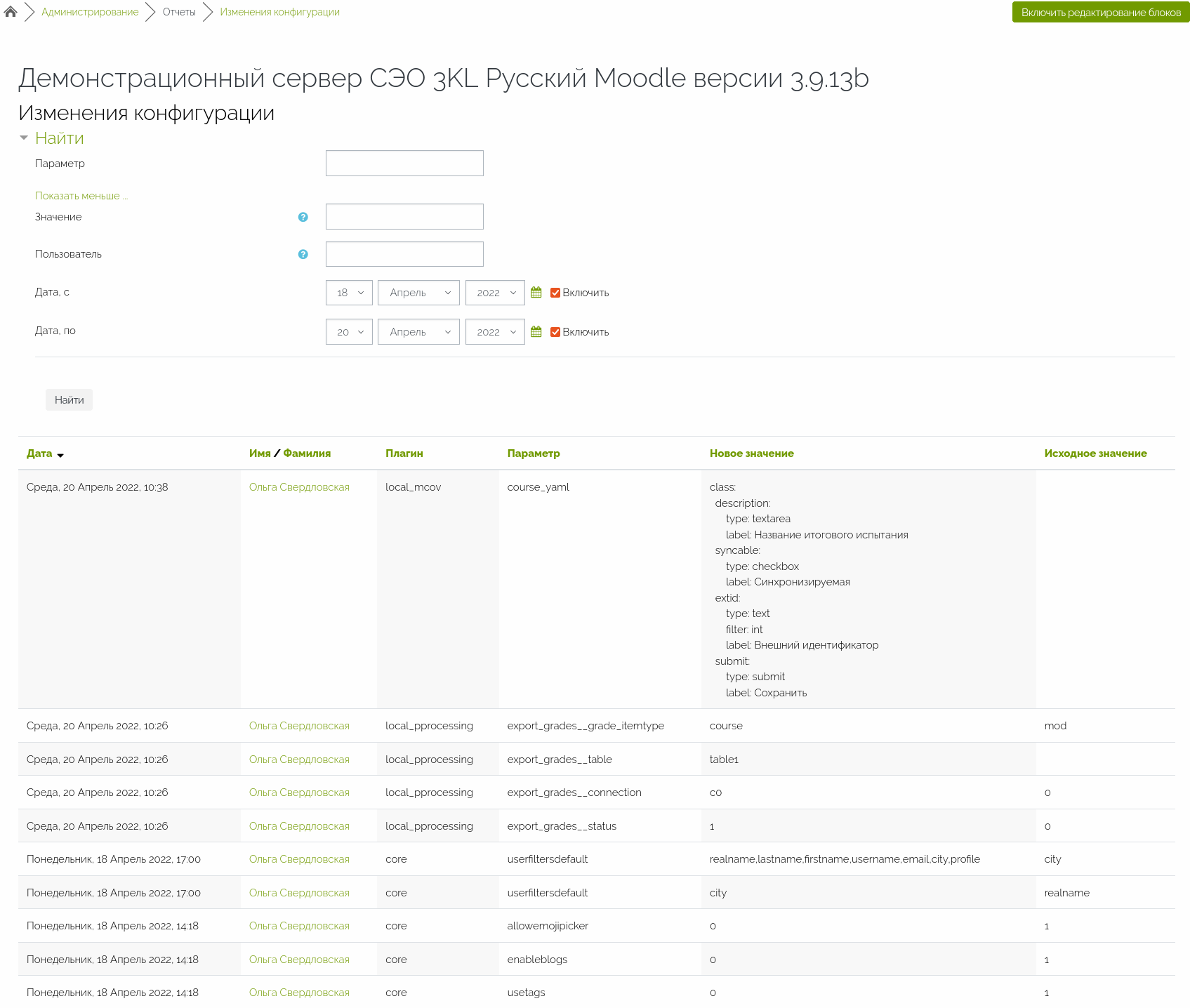Click the sort arrow beside Дата column
Screen dimensions: 1190x1008
(x=60, y=455)
